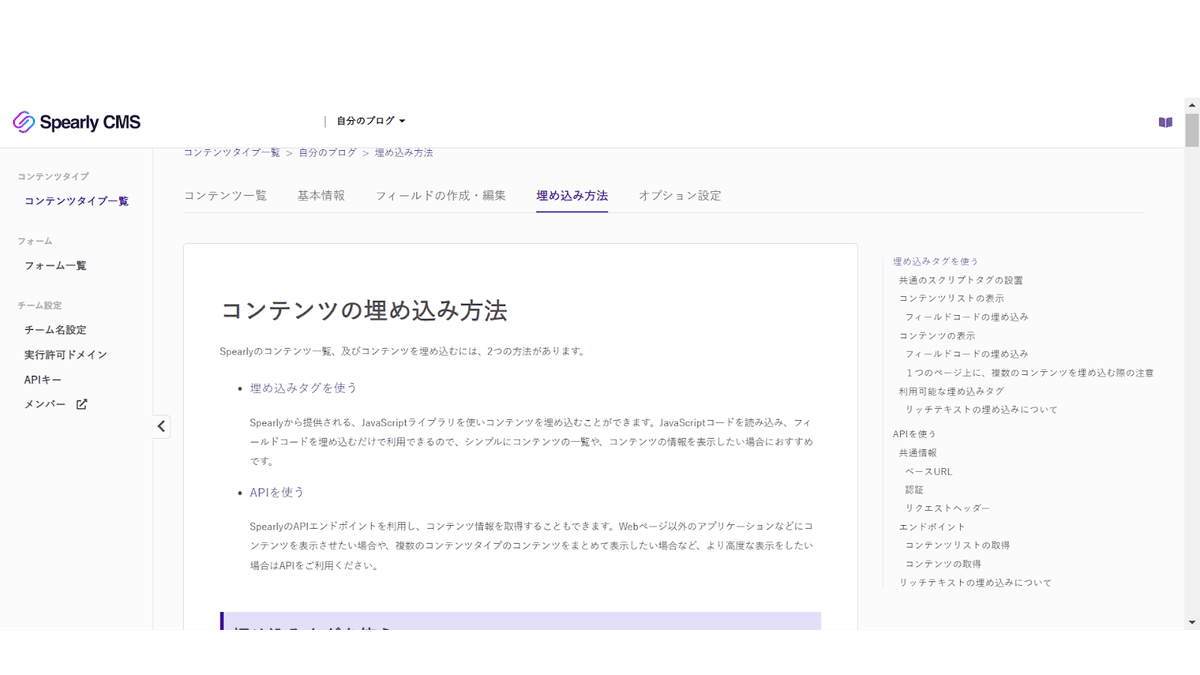
Task: Jump to ベースURL section
Action: 929,471
